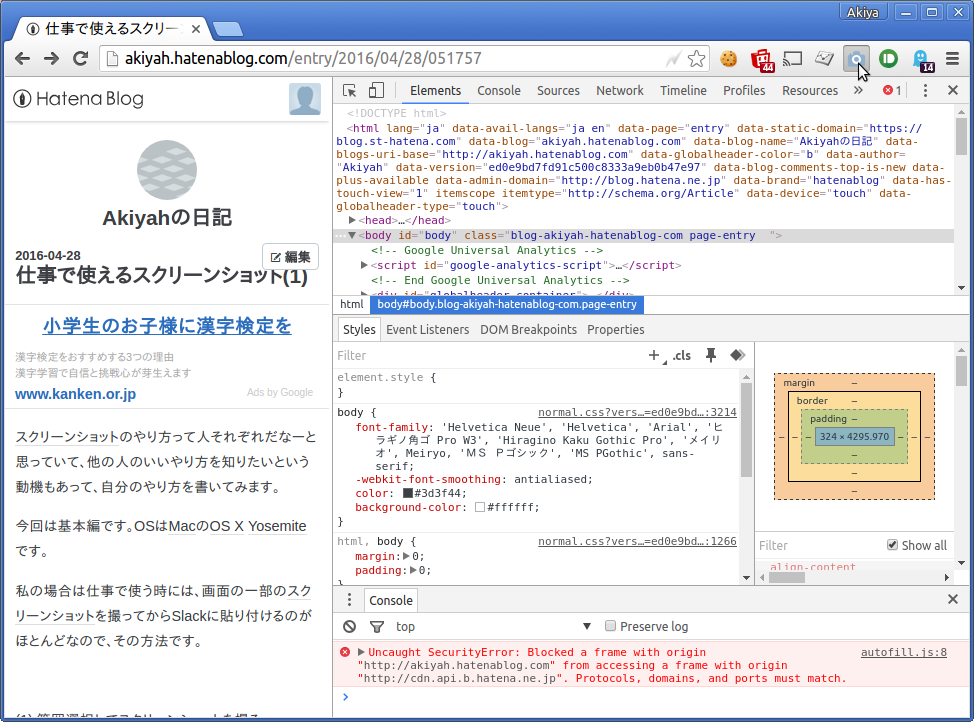The image size is (974, 722).
Task: Expand the padding shorthand property
Action: tap(414, 570)
